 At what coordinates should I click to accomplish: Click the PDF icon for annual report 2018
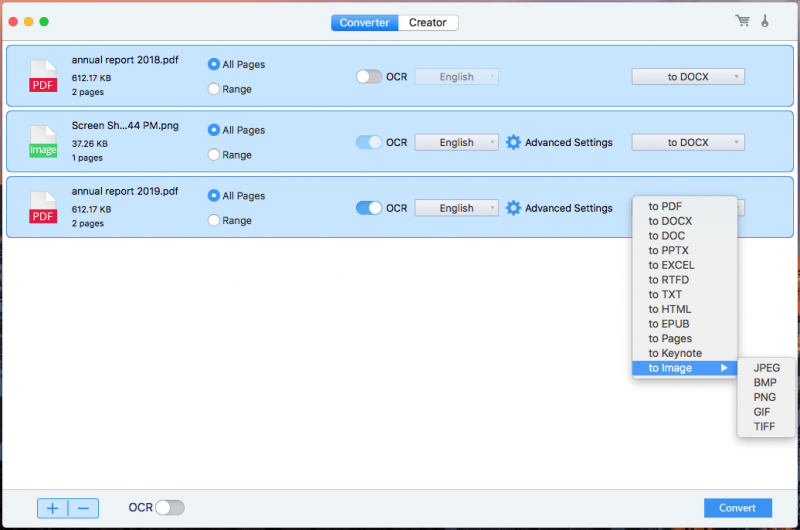coord(43,76)
